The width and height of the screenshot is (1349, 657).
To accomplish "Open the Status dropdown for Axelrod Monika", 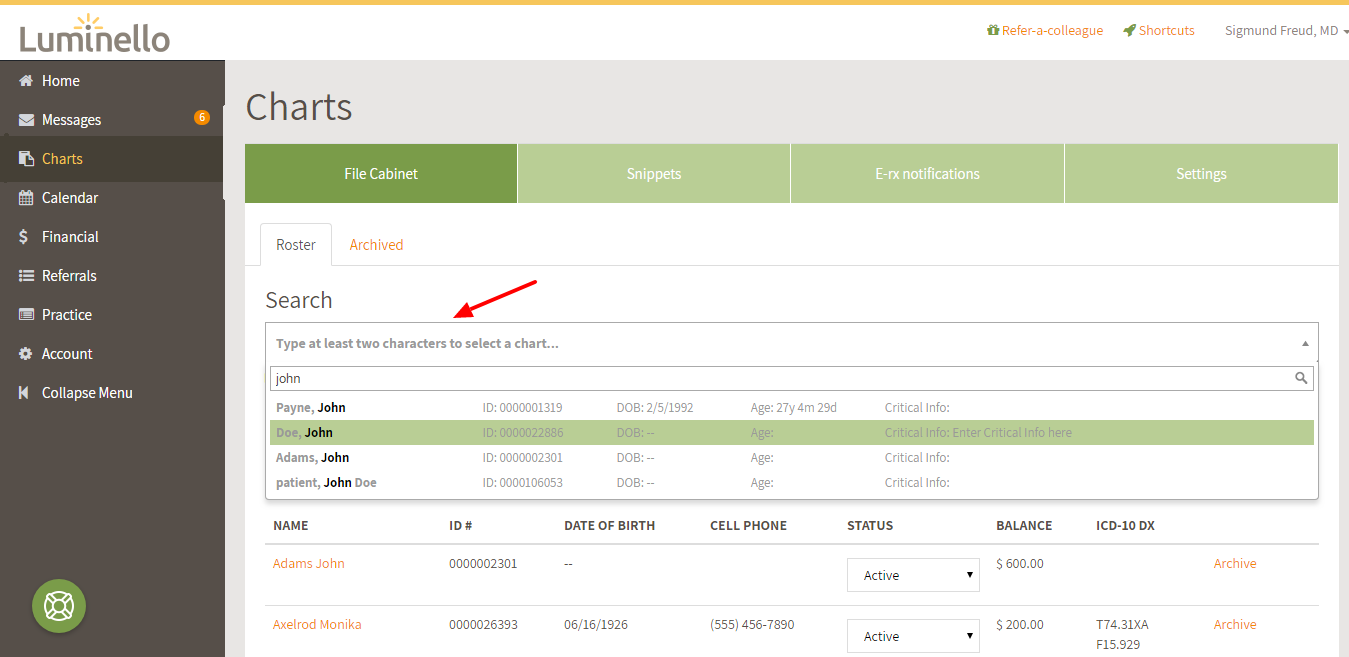I will pyautogui.click(x=913, y=636).
